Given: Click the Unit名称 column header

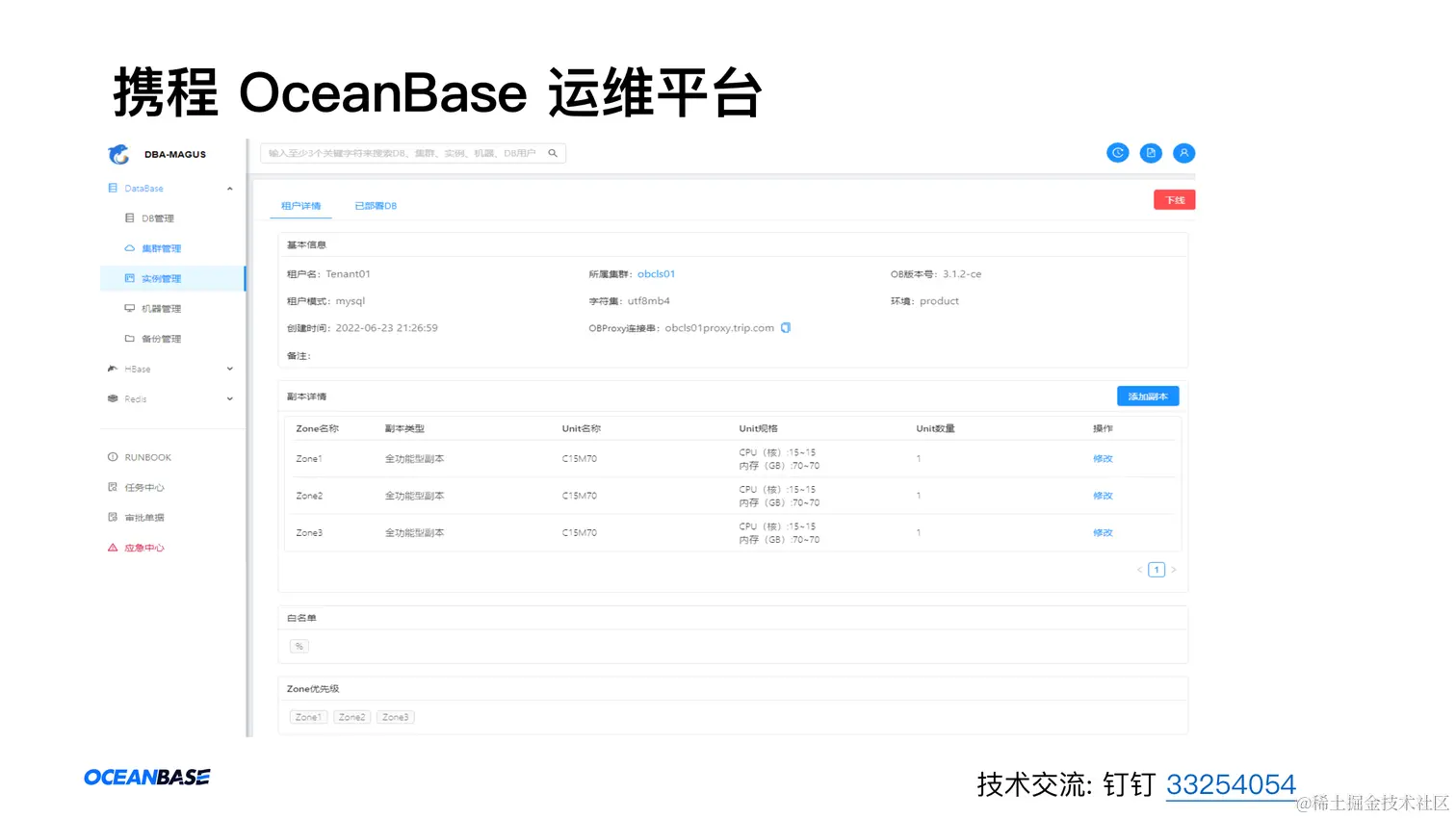Looking at the screenshot, I should click(x=582, y=428).
